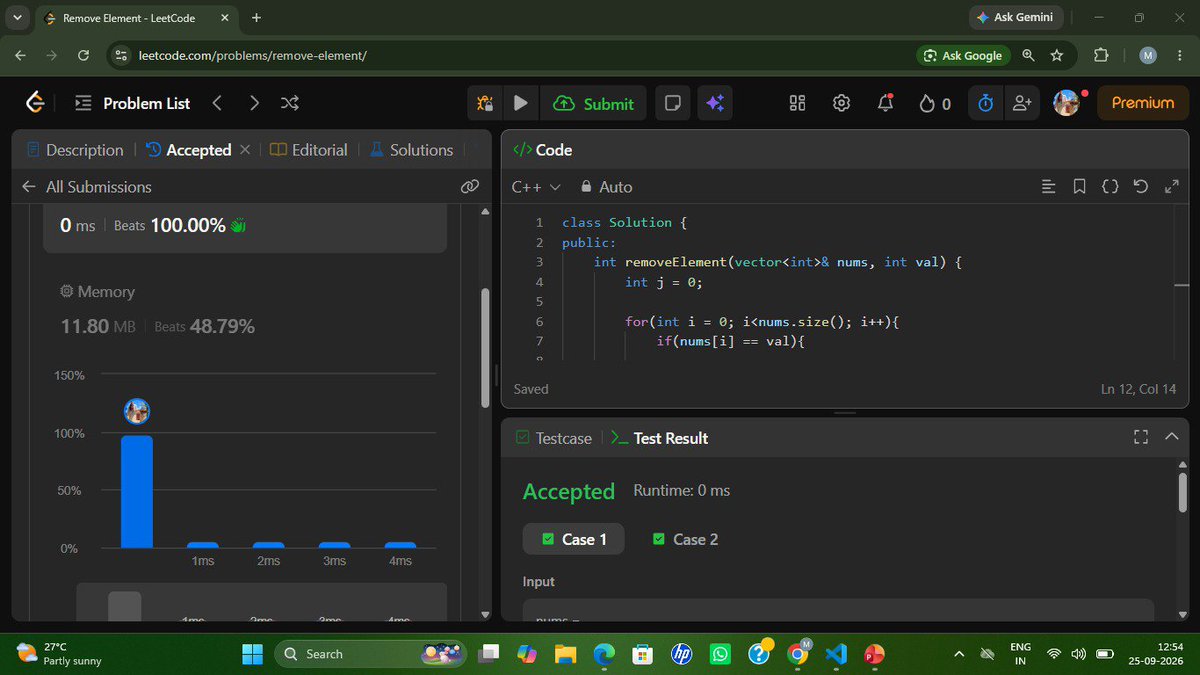This screenshot has height=675, width=1200.
Task: Select Case 2
Action: tap(685, 539)
